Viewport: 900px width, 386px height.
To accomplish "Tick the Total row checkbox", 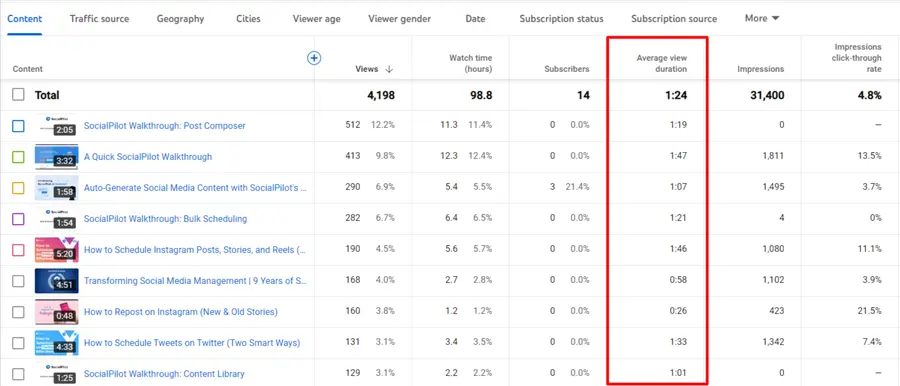I will pyautogui.click(x=18, y=95).
